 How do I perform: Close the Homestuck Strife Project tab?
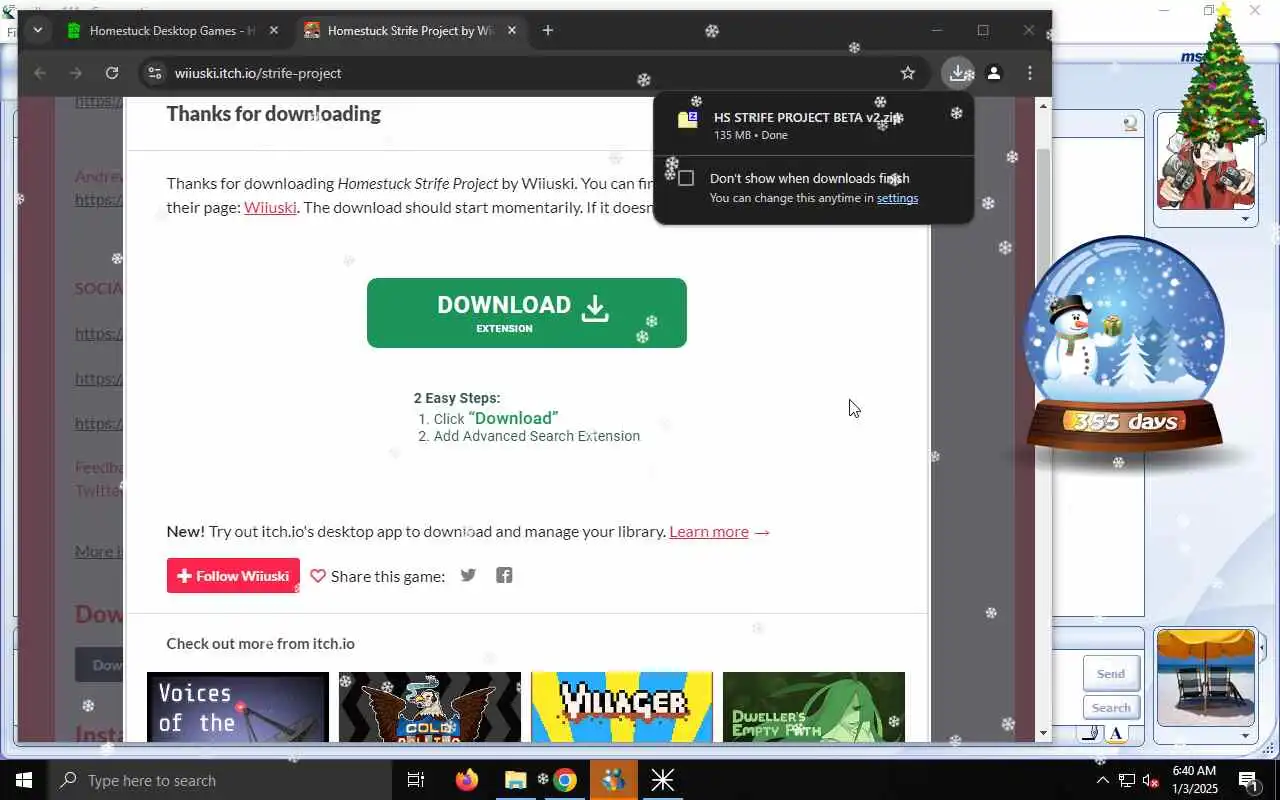512,30
